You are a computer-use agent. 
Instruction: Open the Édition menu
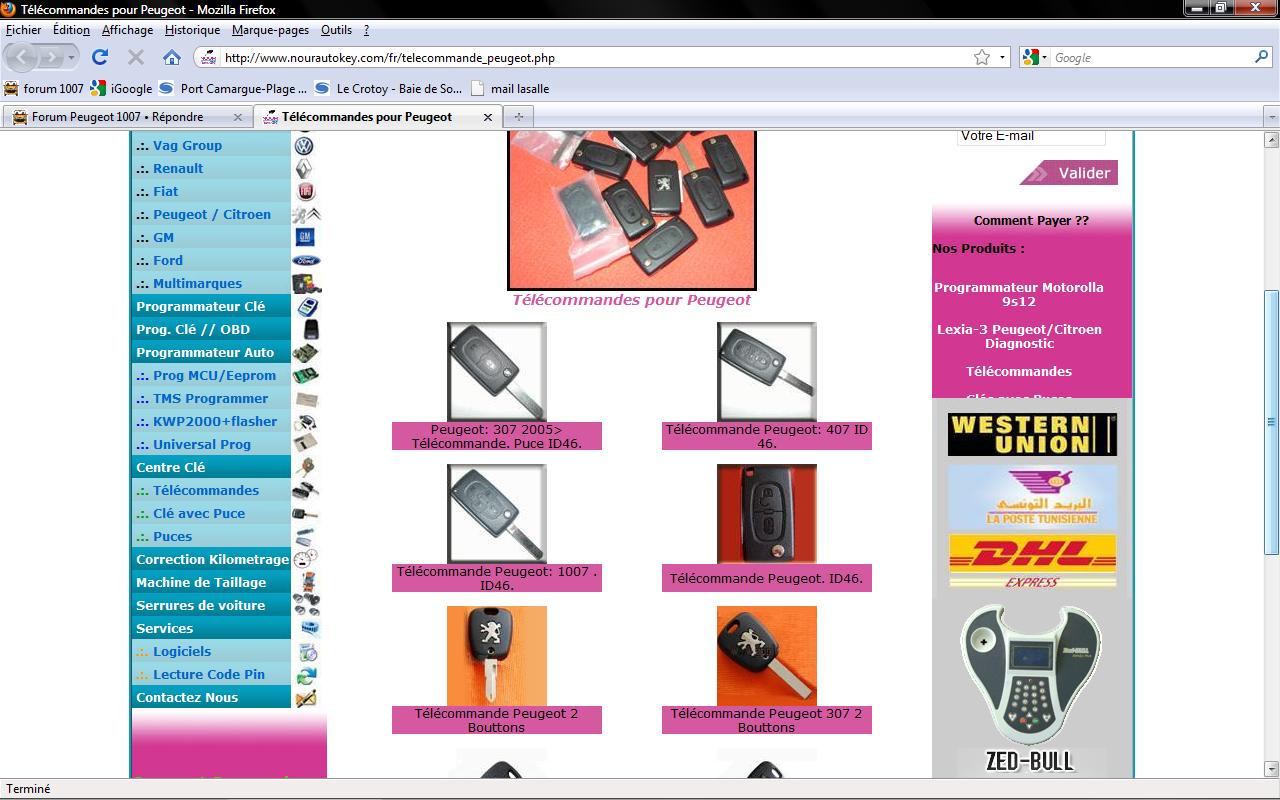tap(71, 30)
